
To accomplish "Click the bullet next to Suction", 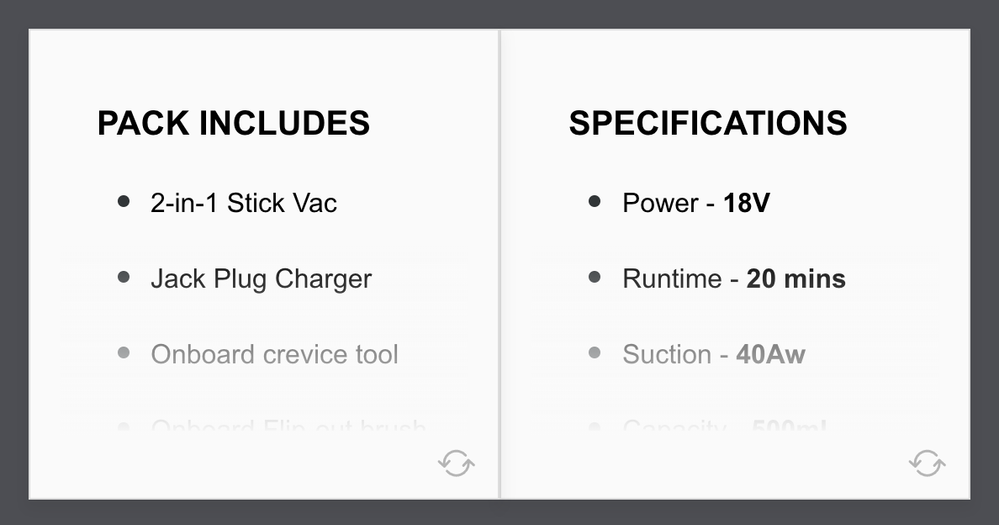I will [595, 352].
